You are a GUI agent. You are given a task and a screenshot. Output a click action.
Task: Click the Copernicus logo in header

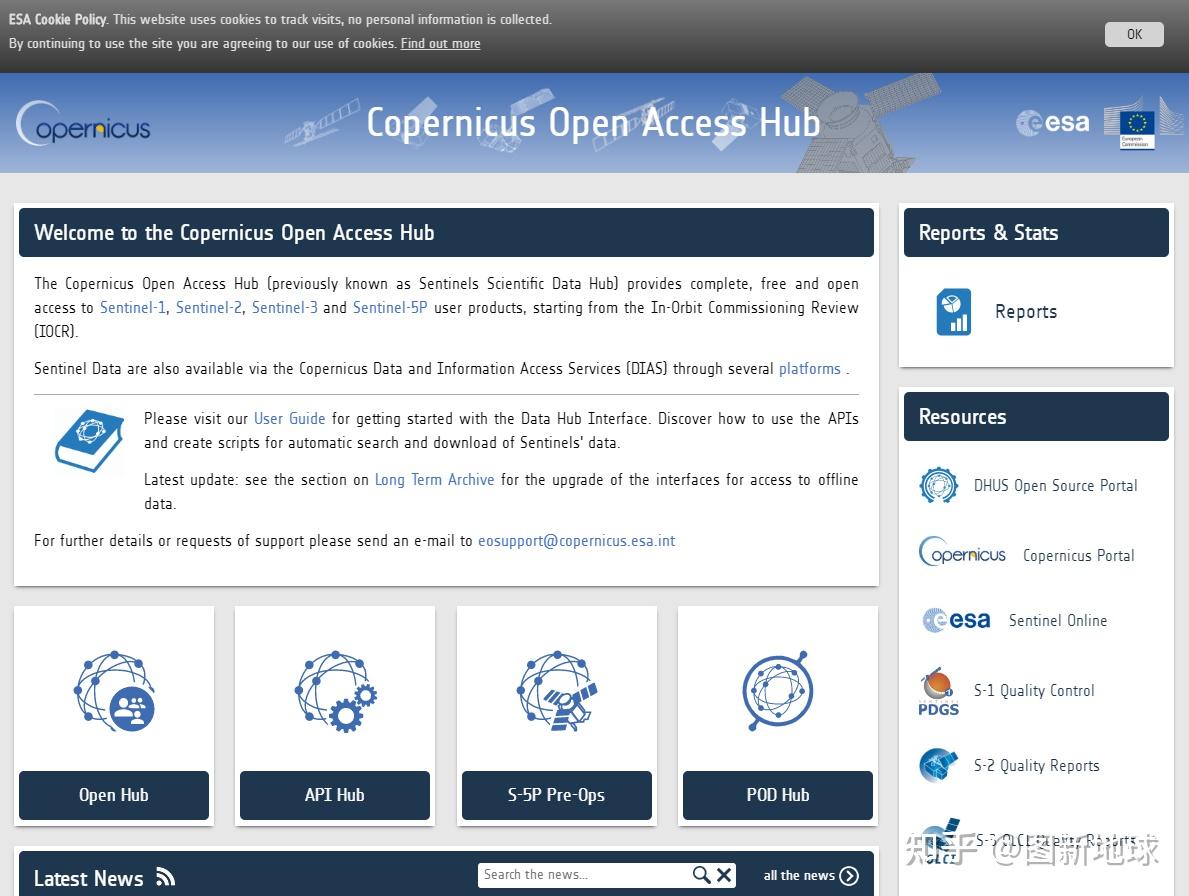pyautogui.click(x=83, y=124)
